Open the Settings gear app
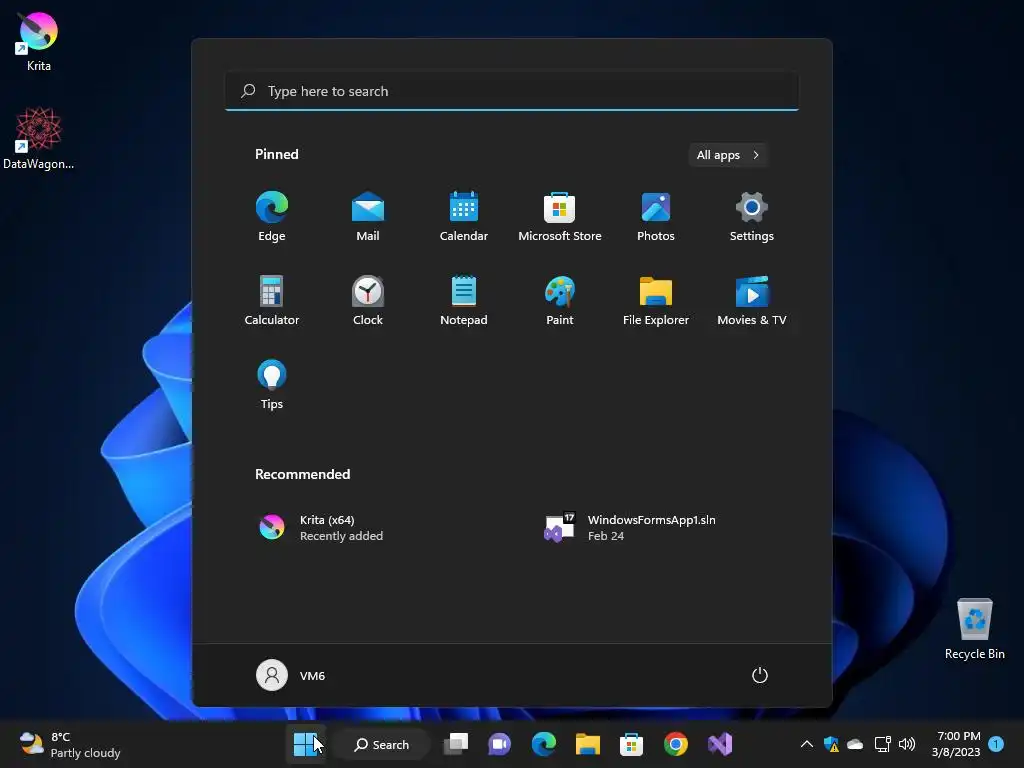This screenshot has height=768, width=1024. click(752, 217)
